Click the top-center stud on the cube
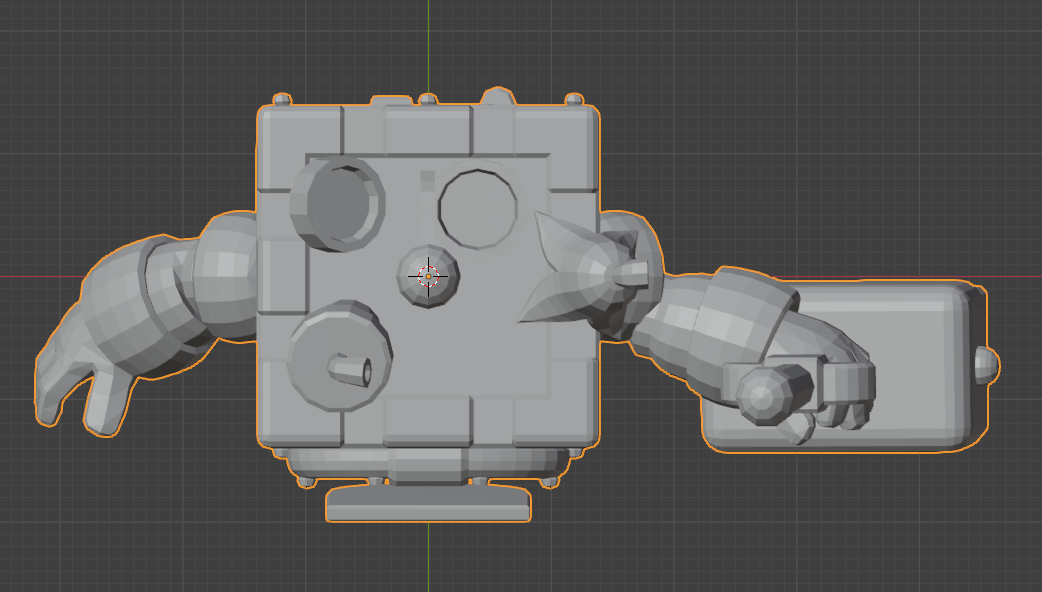 [x=428, y=100]
